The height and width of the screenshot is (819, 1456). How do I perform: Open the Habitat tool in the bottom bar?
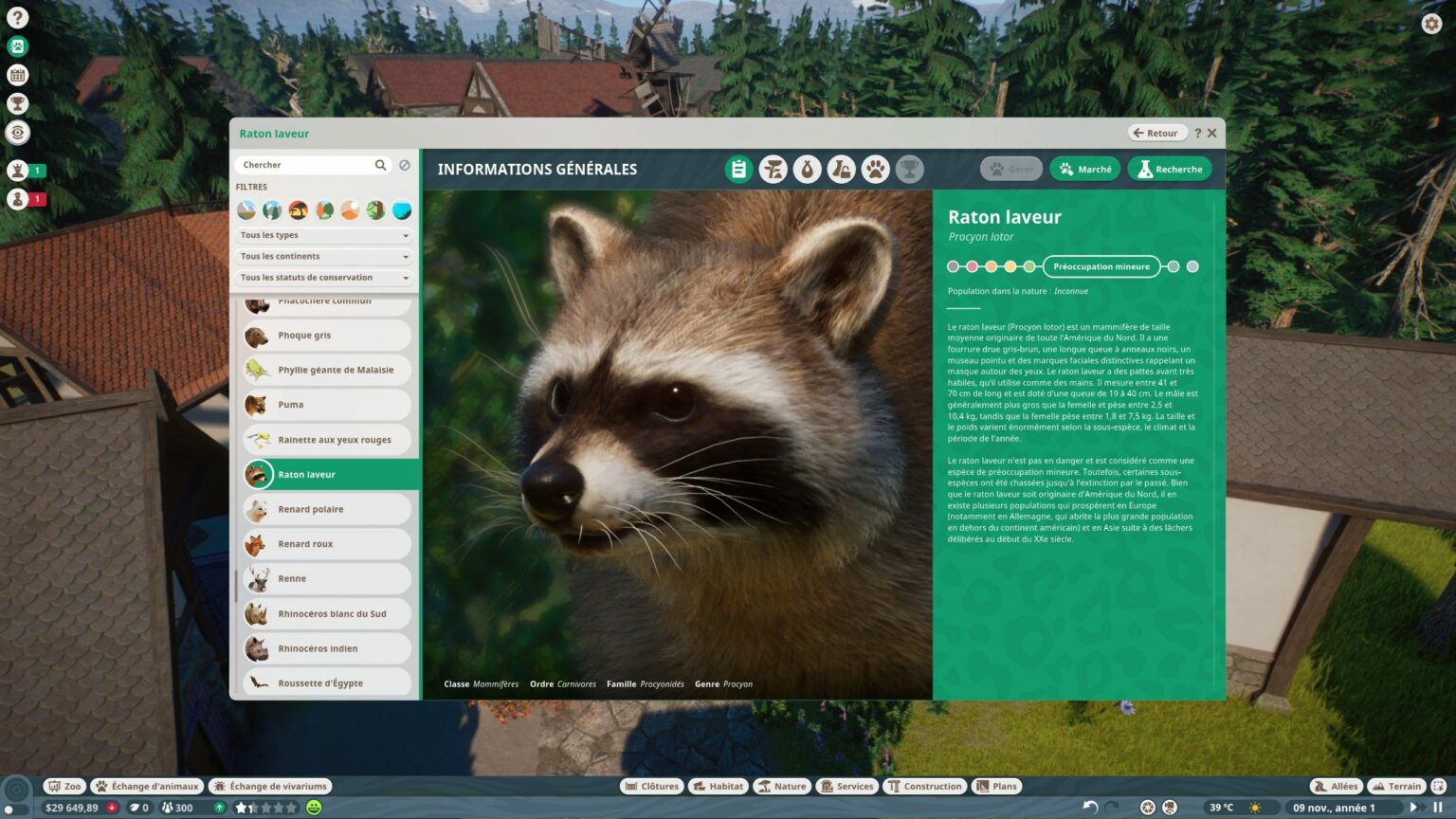coord(718,786)
